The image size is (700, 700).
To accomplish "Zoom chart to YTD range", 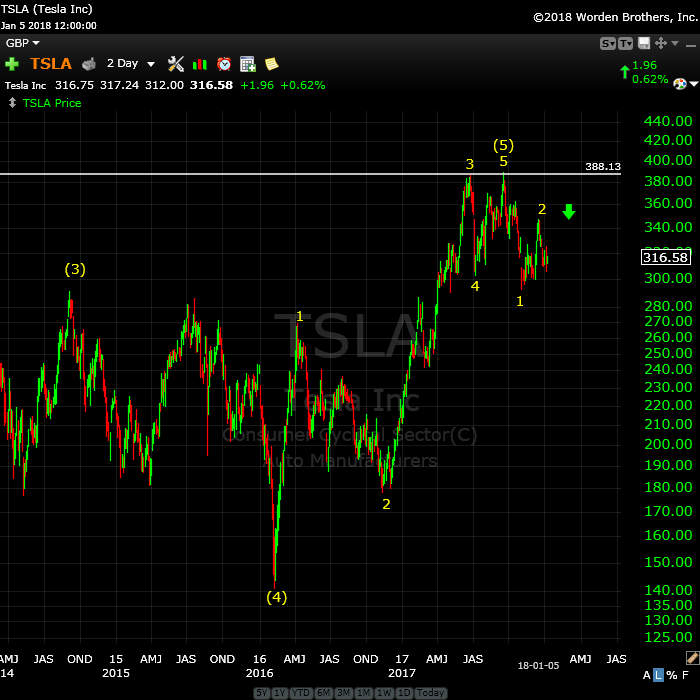I will [x=300, y=692].
